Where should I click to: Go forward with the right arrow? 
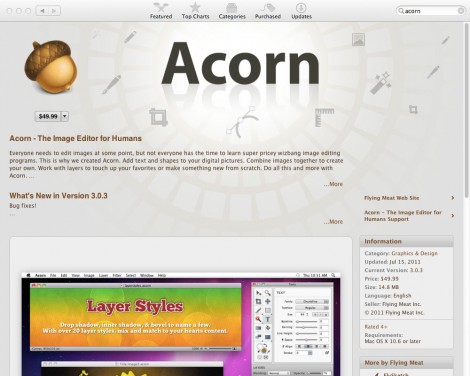point(54,11)
